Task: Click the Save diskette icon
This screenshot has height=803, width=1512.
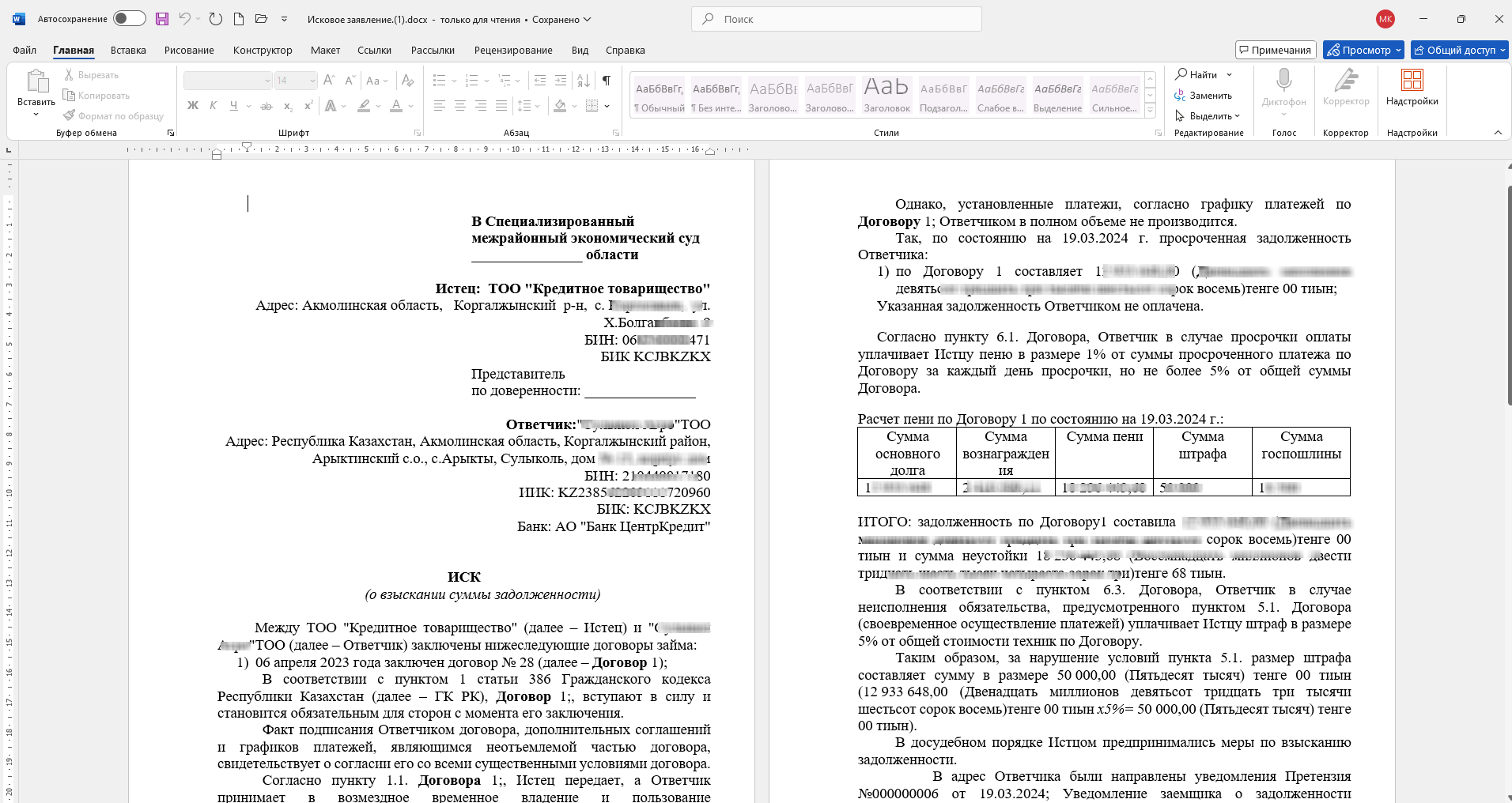Action: click(x=162, y=19)
